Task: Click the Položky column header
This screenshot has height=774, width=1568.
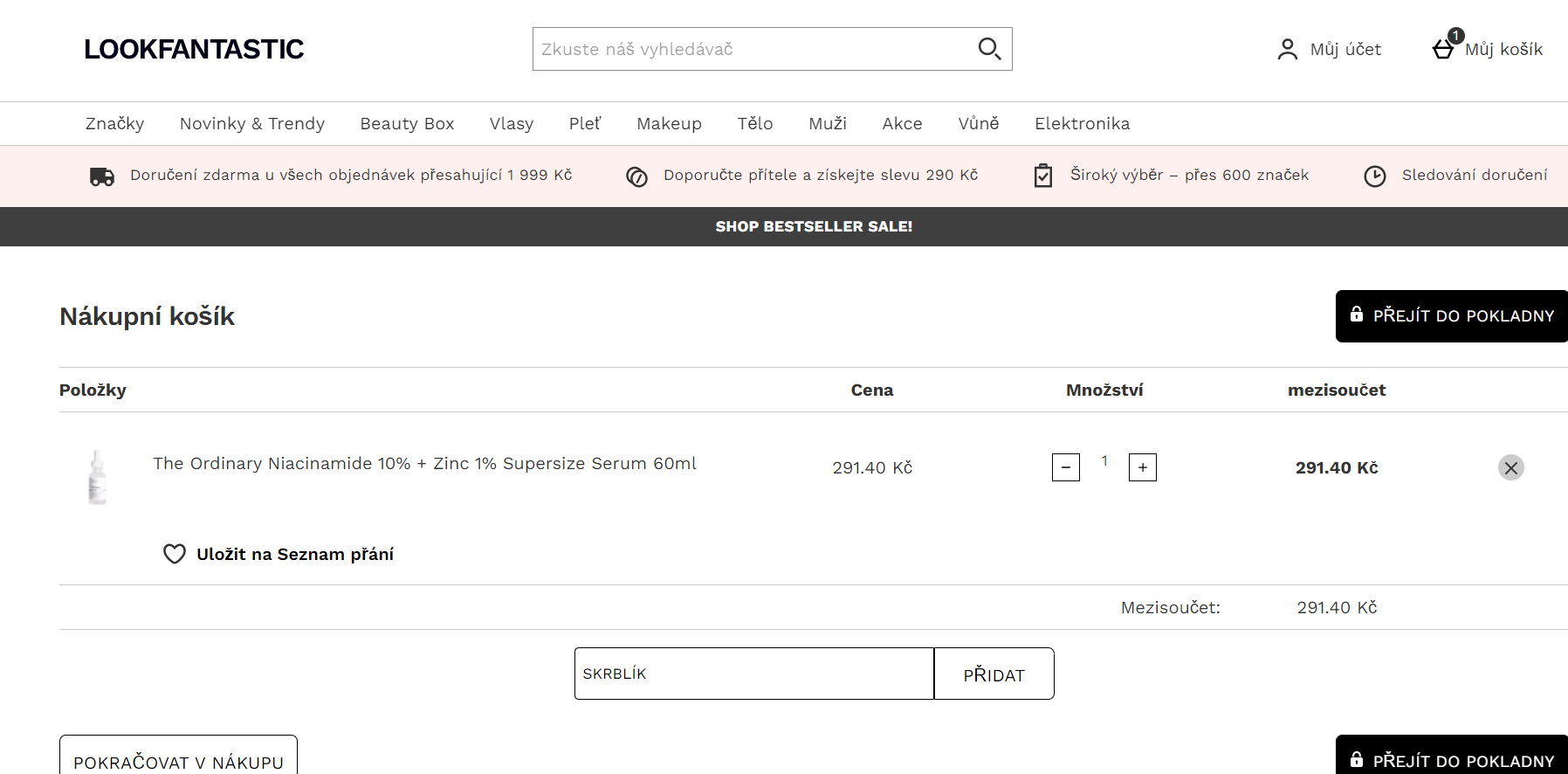Action: 93,390
